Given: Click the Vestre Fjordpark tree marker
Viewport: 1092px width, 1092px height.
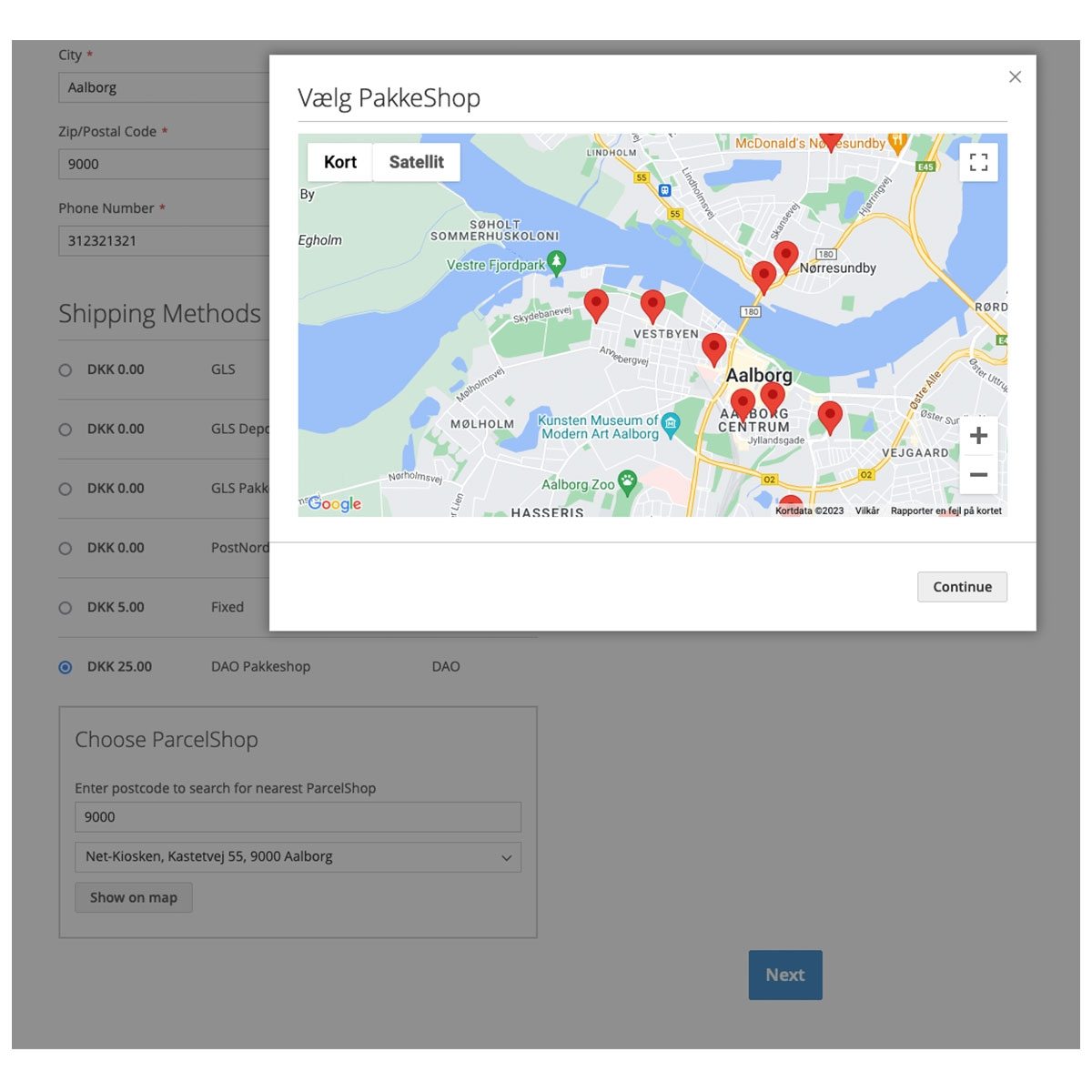Looking at the screenshot, I should (x=556, y=262).
